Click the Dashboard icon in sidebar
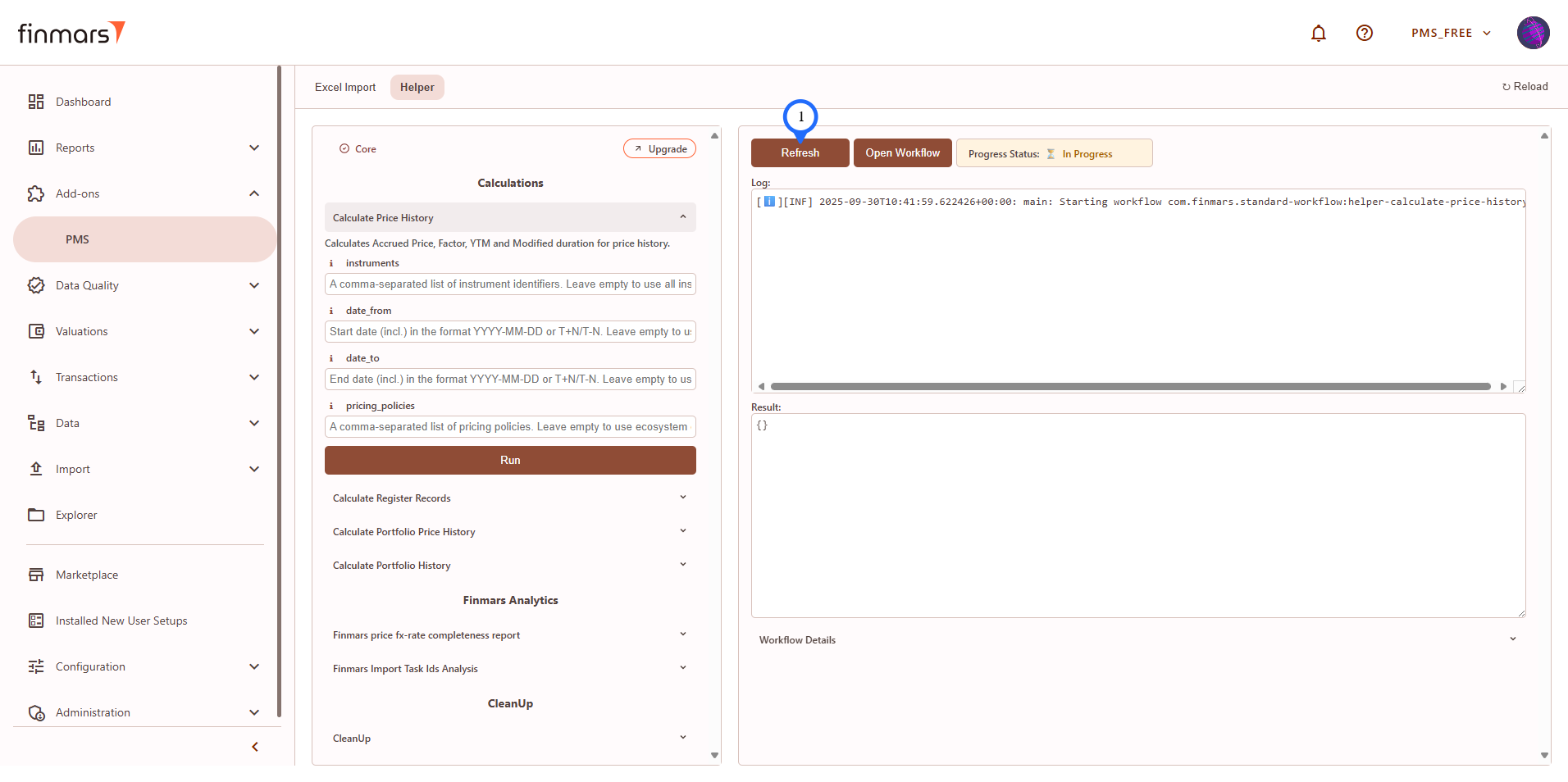The height and width of the screenshot is (782, 1568). (36, 102)
